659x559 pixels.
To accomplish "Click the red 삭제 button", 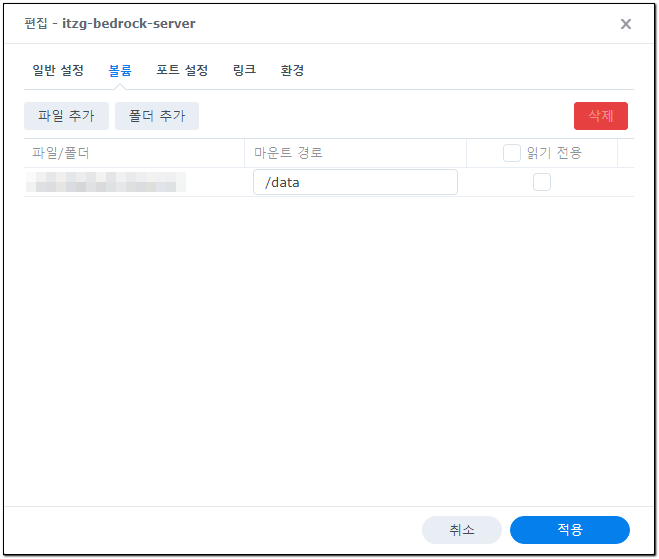I will (x=601, y=116).
